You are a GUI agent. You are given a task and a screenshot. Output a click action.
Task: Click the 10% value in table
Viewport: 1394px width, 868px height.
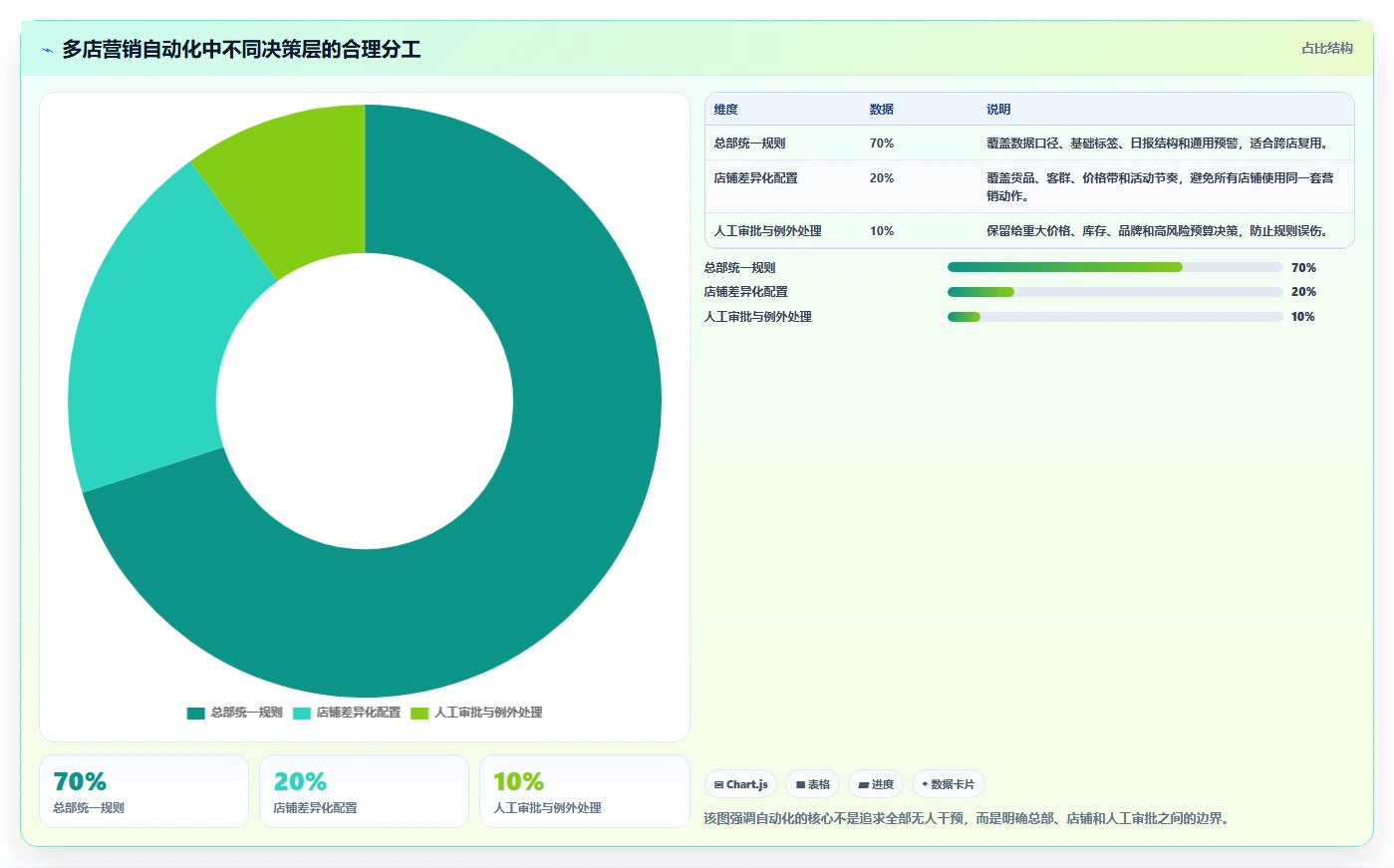tap(881, 231)
